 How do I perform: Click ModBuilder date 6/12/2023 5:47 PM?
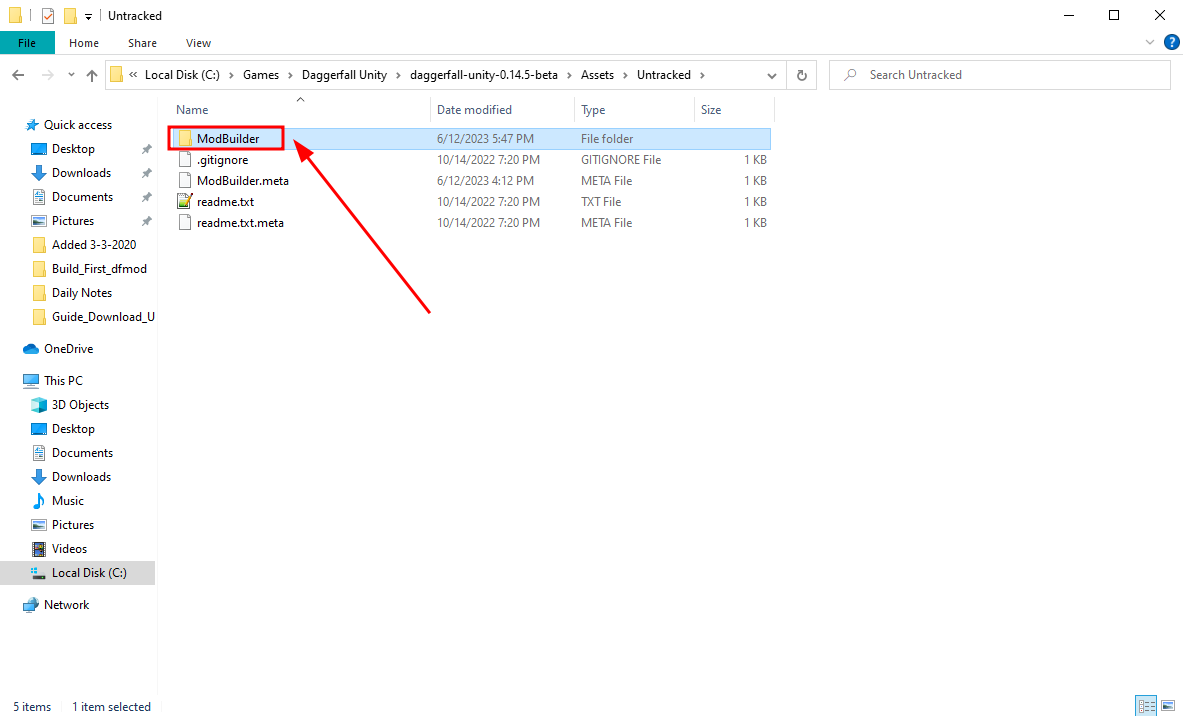pos(485,139)
